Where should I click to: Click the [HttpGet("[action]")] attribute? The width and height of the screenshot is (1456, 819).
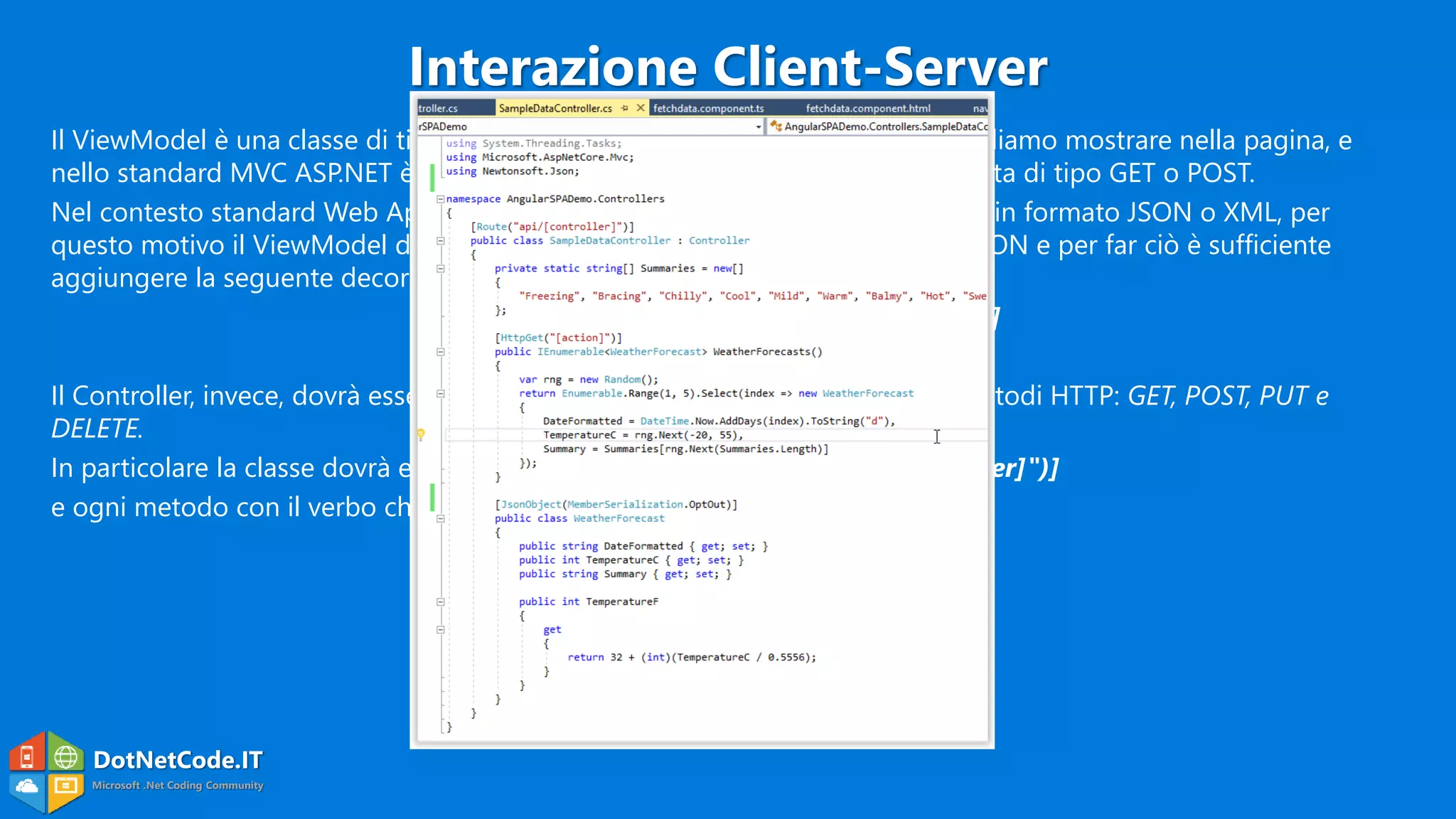point(558,338)
